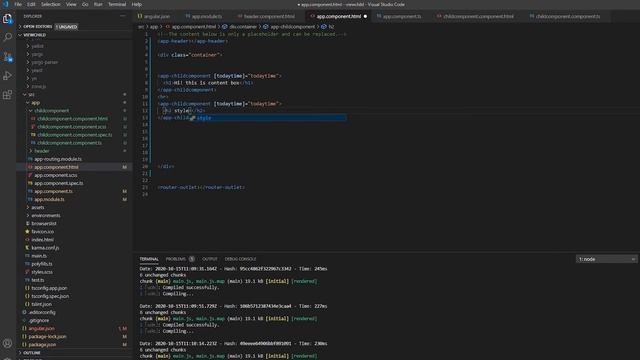Select the 'style' autocomplete suggestion

pos(267,118)
